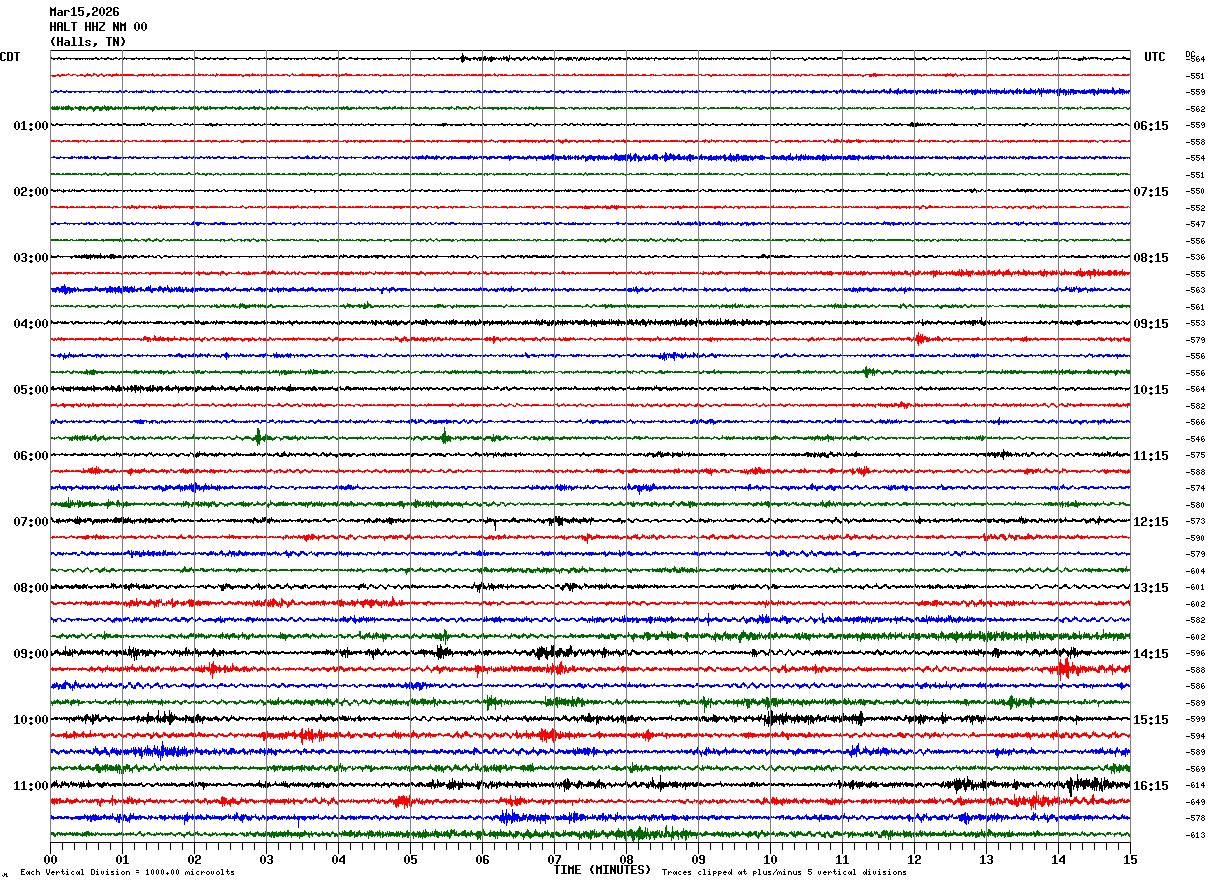Click the "Each Vertical Division = 1000.00 microvolts" note
1210x886 pixels.
127,873
